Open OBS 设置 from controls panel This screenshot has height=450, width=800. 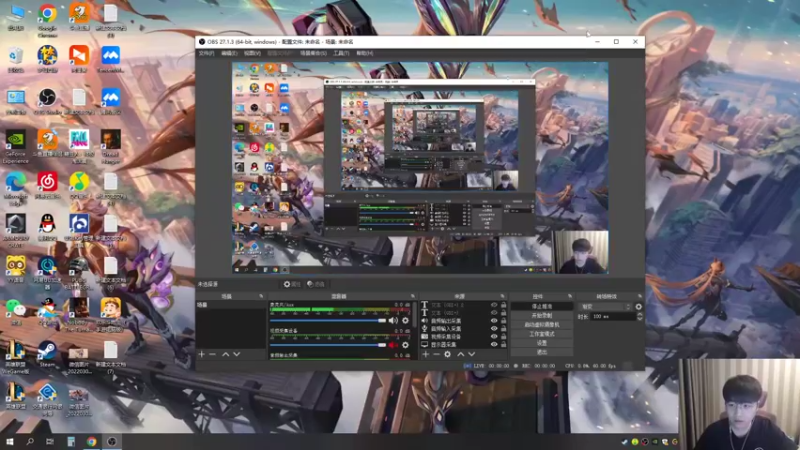click(x=542, y=343)
